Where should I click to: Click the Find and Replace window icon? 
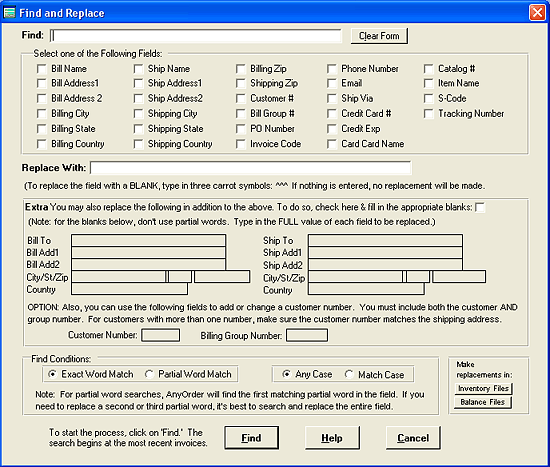(x=9, y=13)
